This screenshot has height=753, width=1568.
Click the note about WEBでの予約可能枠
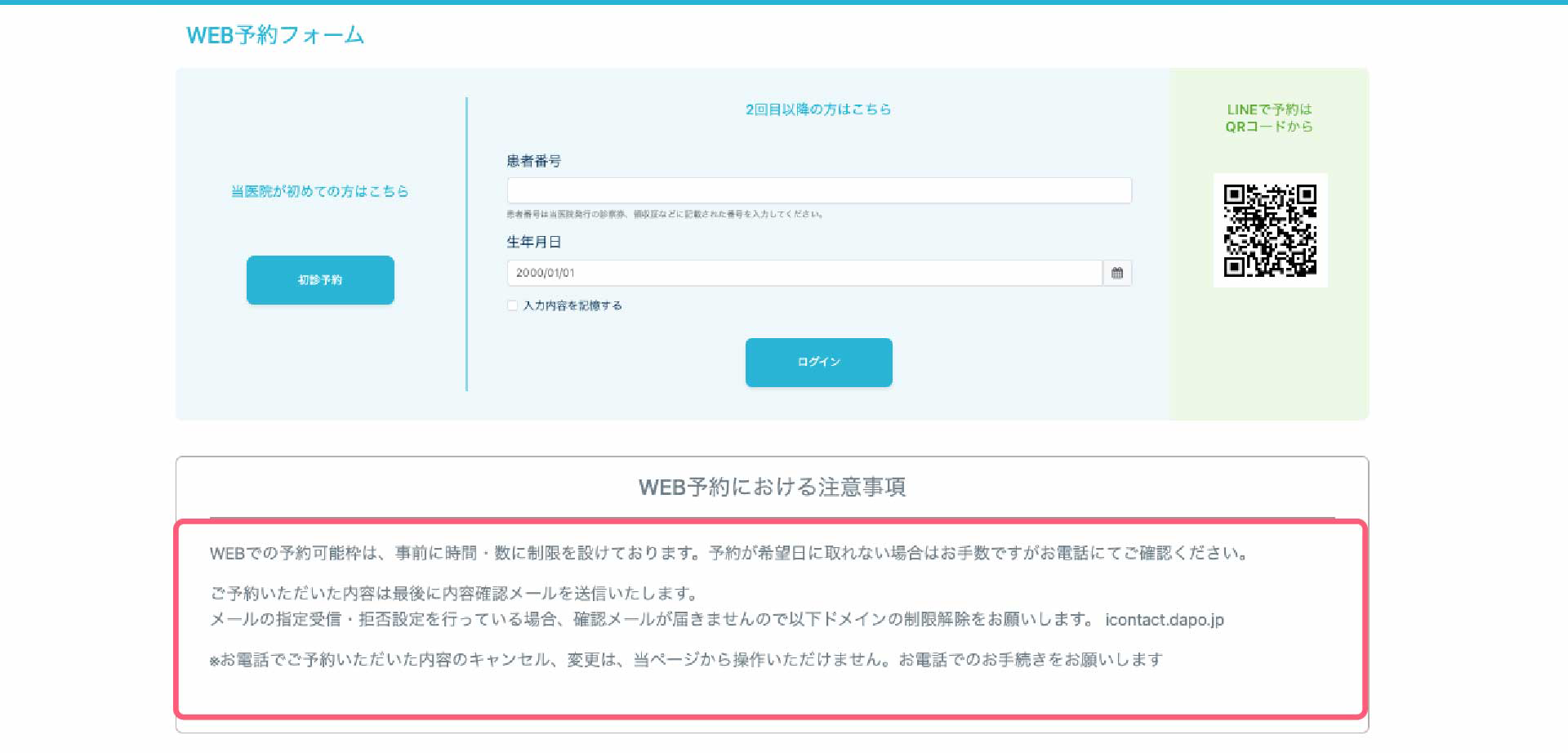(x=727, y=553)
